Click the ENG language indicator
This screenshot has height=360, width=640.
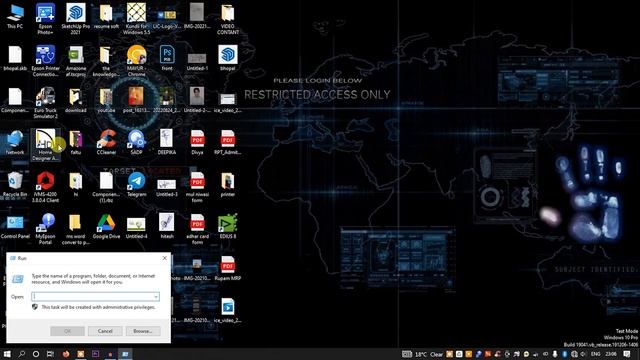[595, 354]
